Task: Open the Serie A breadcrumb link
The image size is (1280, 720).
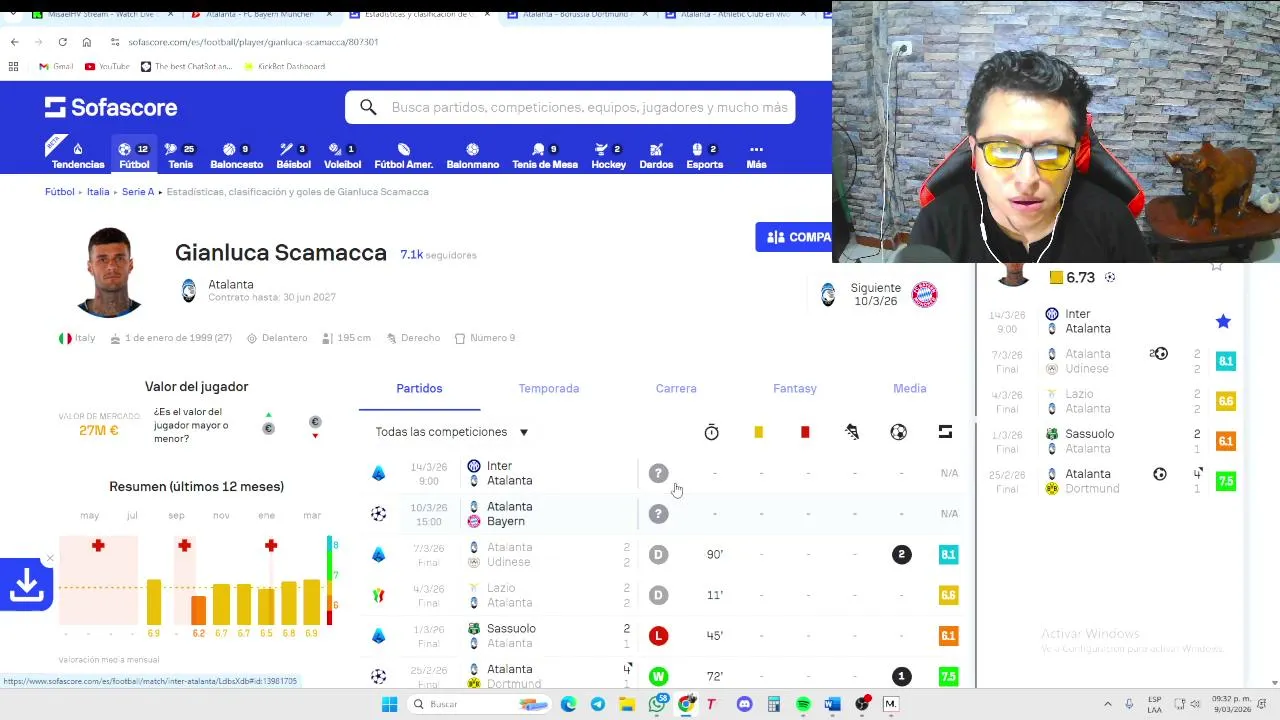Action: click(x=138, y=191)
